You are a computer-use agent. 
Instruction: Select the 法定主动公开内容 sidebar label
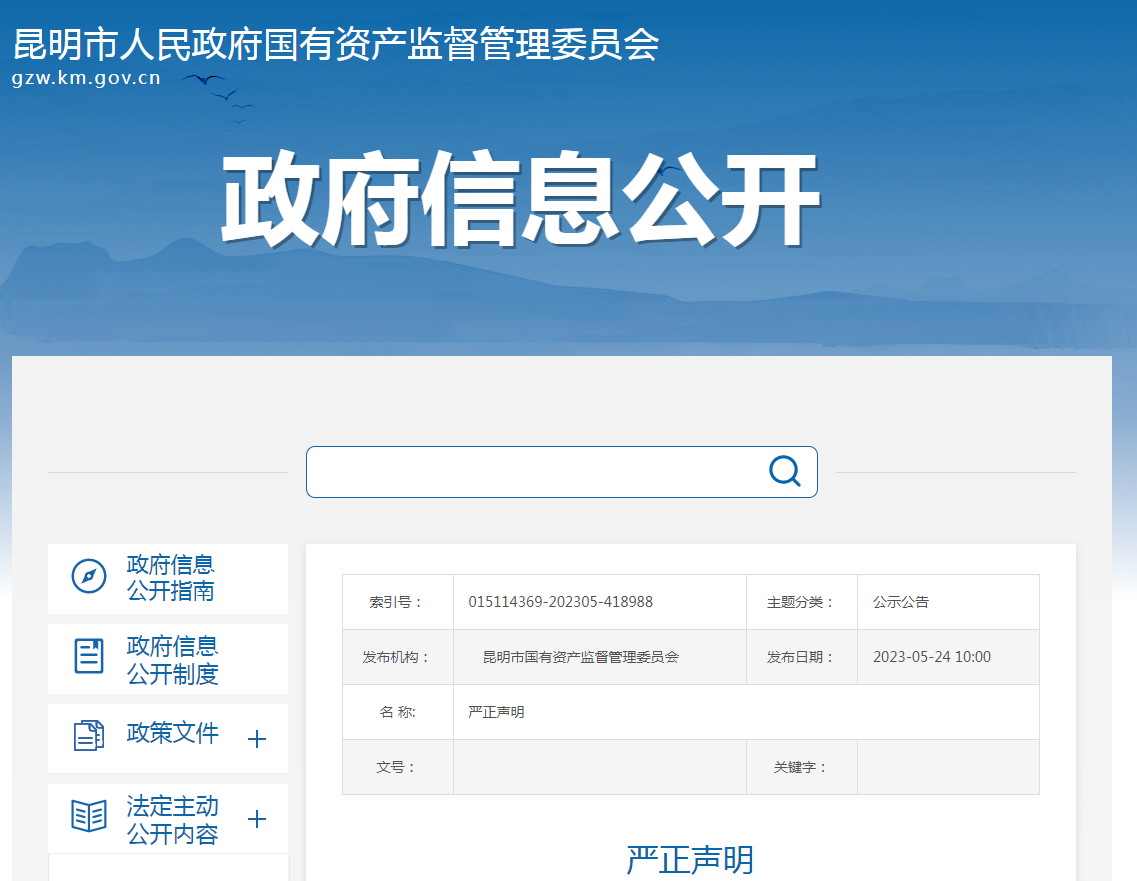coord(172,819)
